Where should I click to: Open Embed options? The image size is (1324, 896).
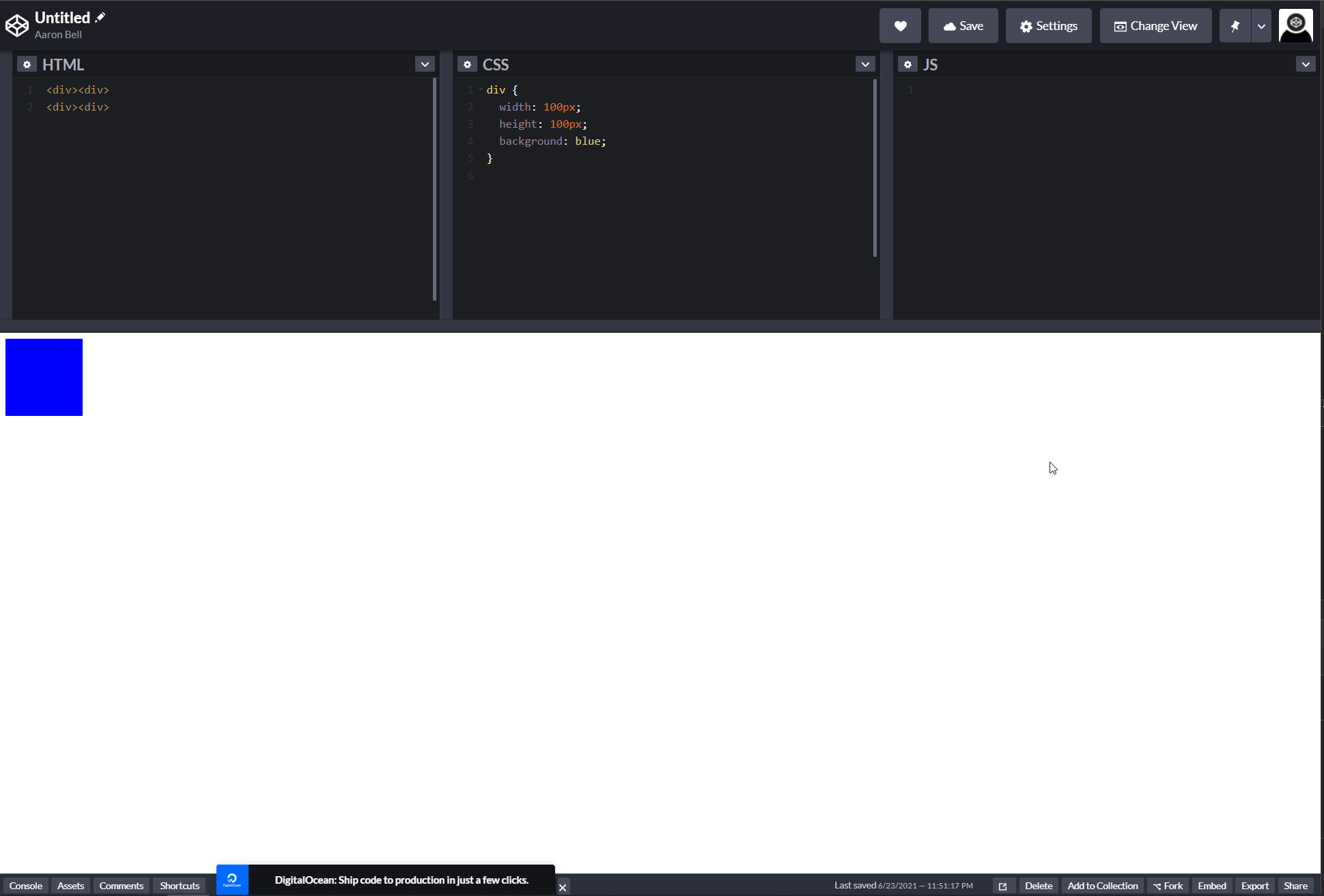1212,886
